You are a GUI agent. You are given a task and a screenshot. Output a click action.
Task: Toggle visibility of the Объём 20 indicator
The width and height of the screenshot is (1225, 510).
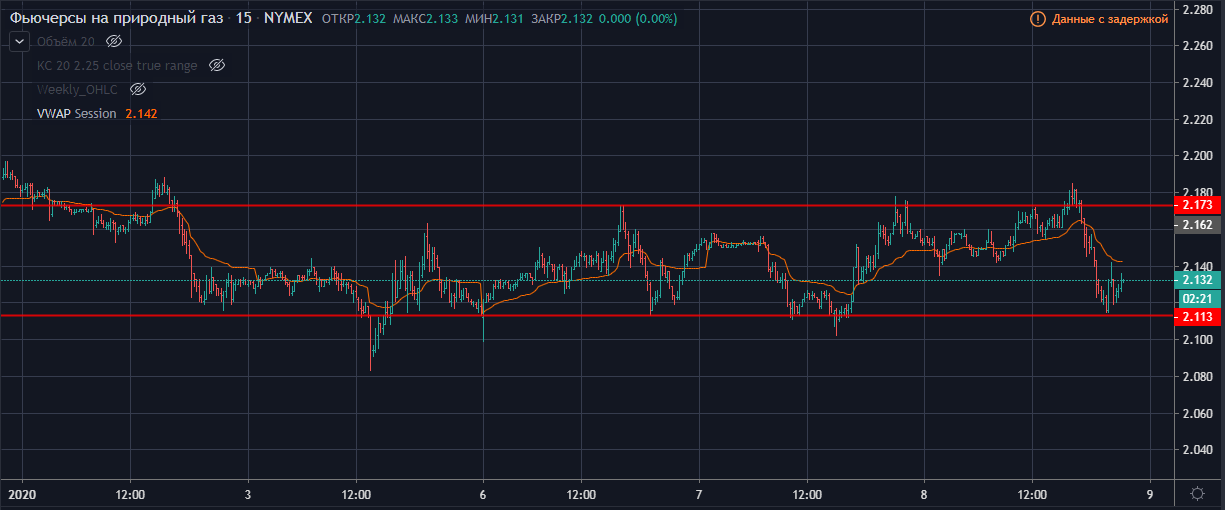[x=114, y=41]
